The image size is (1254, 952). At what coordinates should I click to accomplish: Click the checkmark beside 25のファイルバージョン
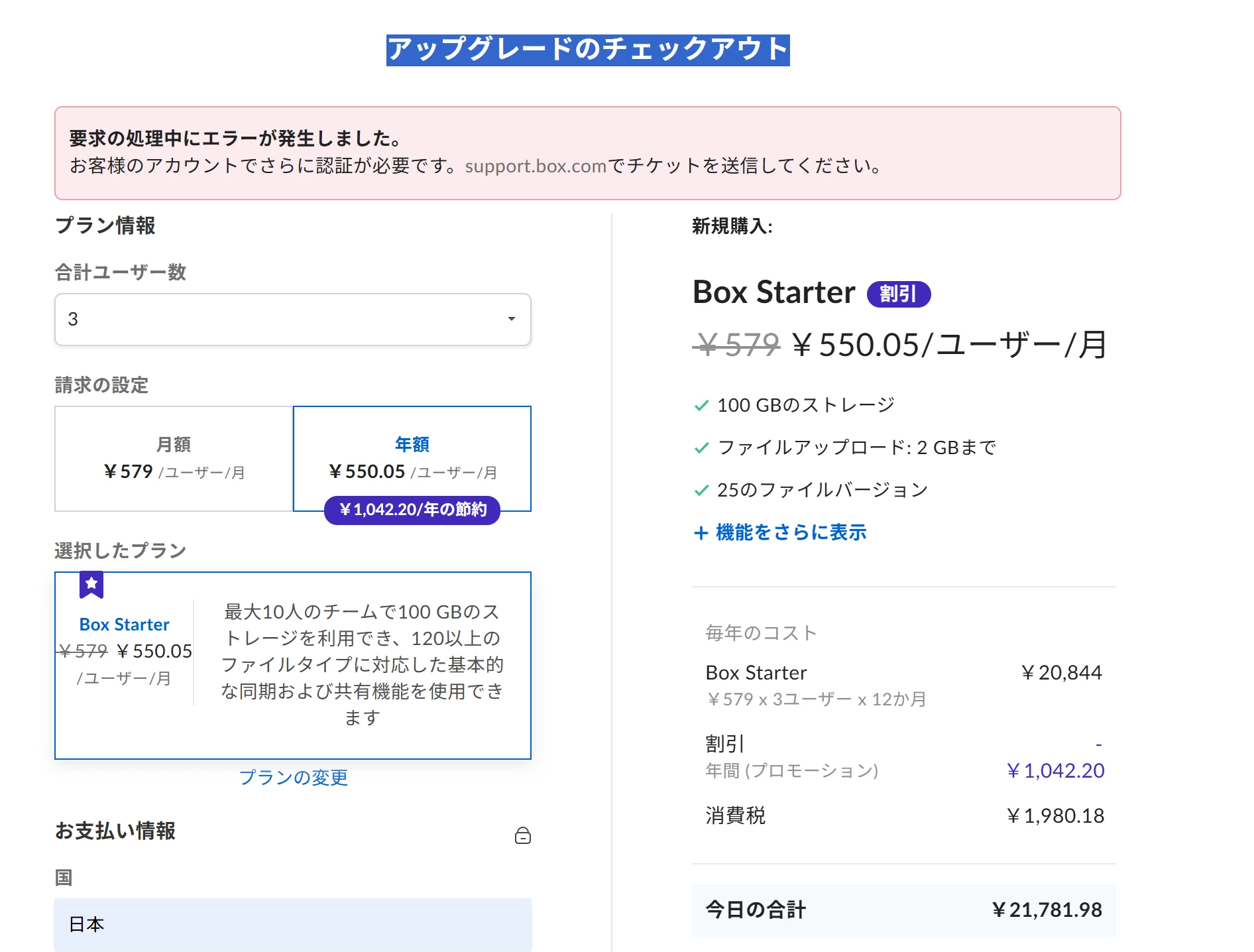point(701,491)
